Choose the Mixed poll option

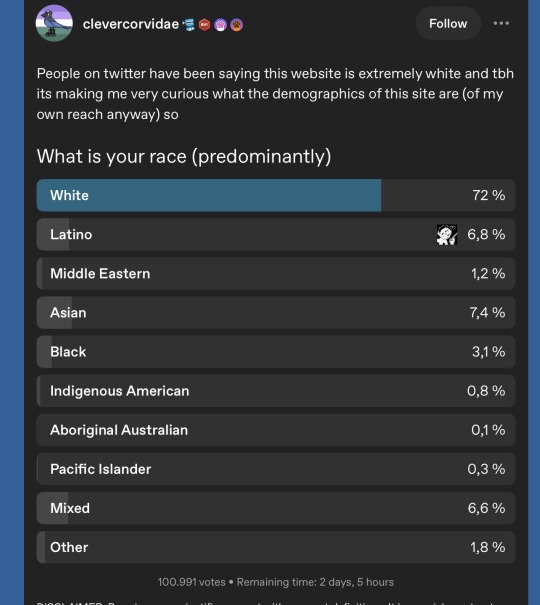(x=276, y=508)
